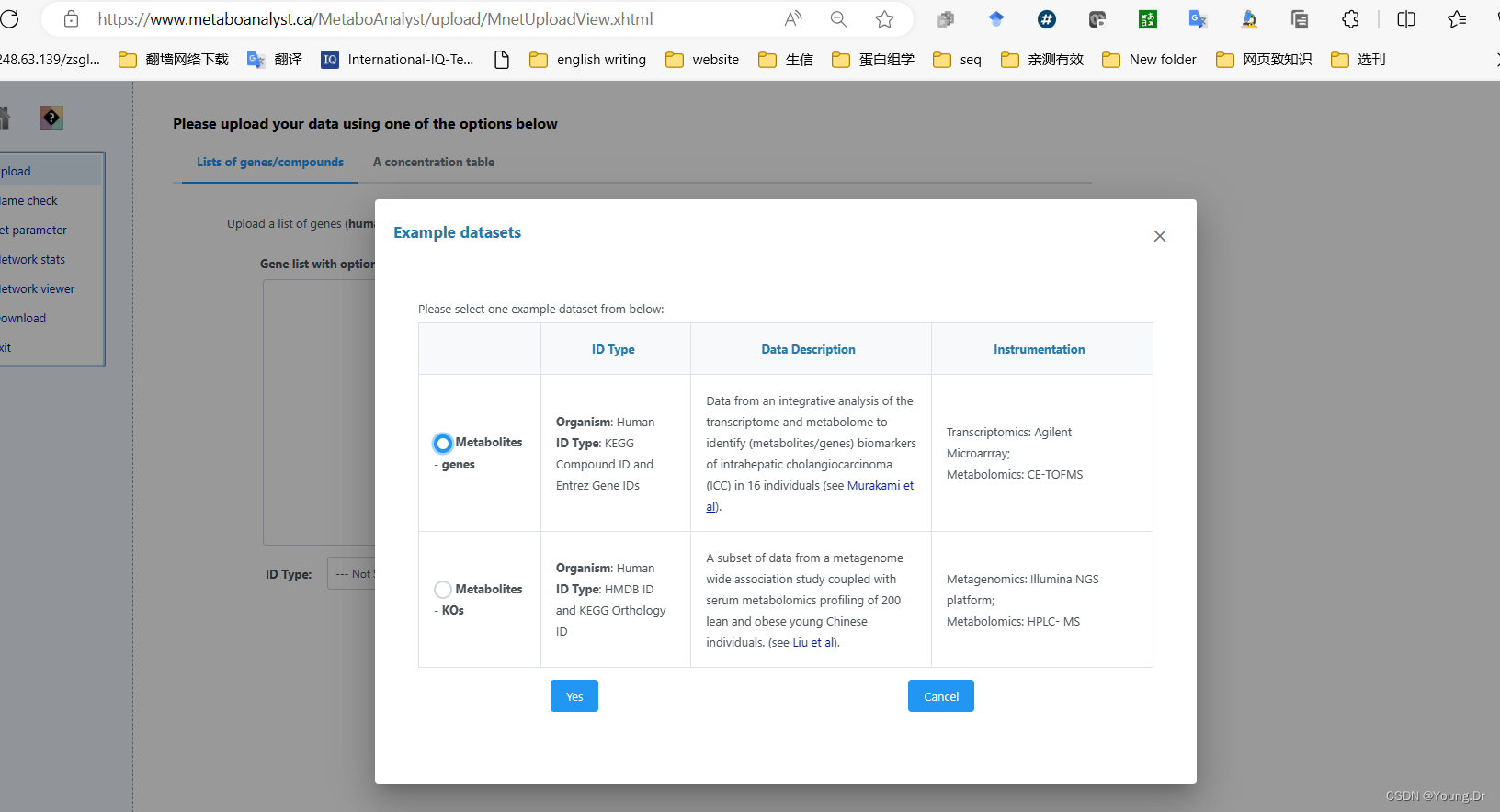Select the Metabolites - genes radio button
Screen dimensions: 1500x812
[x=443, y=444]
